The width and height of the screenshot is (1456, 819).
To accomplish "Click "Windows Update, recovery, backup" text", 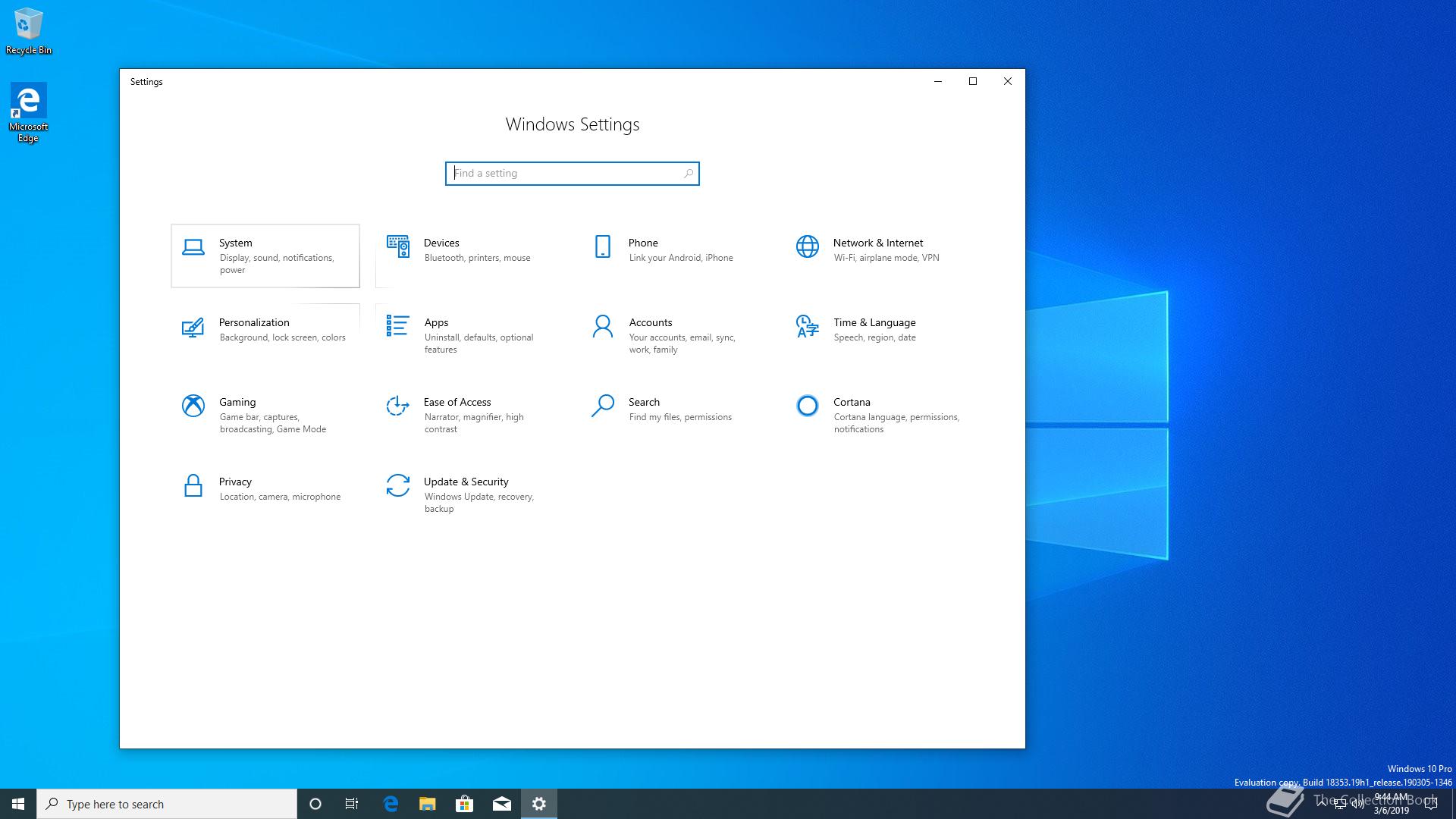I will 479,503.
